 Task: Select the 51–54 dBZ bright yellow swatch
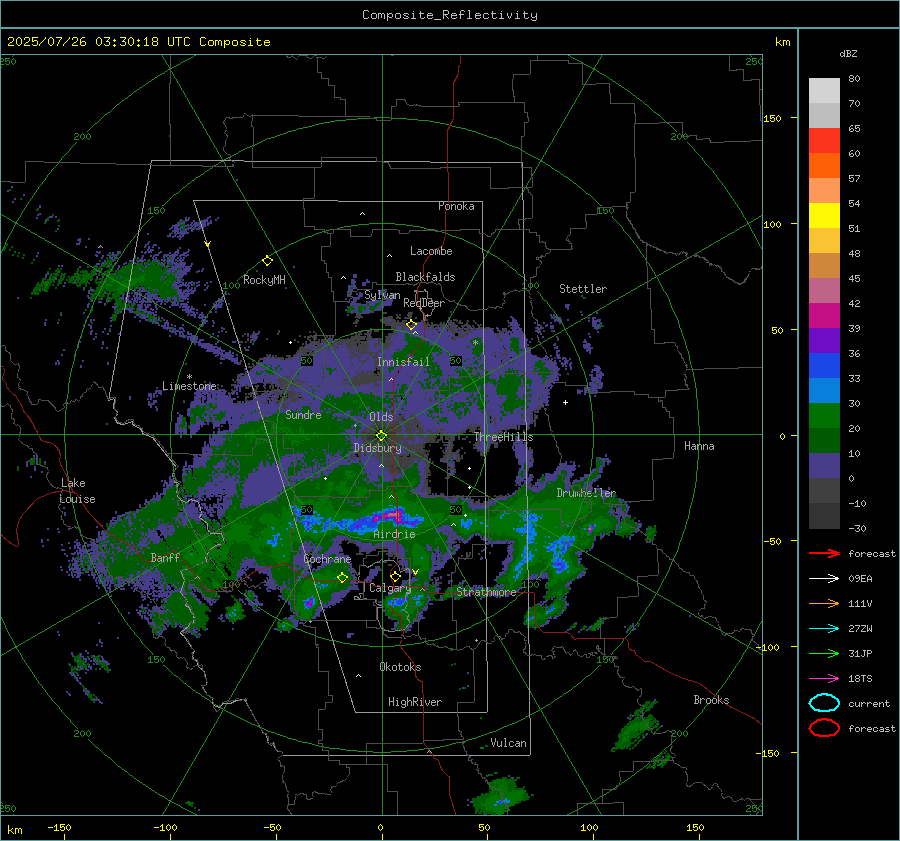(824, 216)
